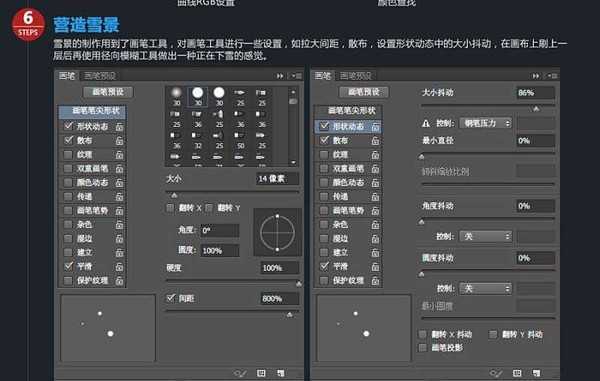Viewport: 600px width, 381px height.
Task: Open the 钢笔压力 control dropdown
Action: pos(486,123)
